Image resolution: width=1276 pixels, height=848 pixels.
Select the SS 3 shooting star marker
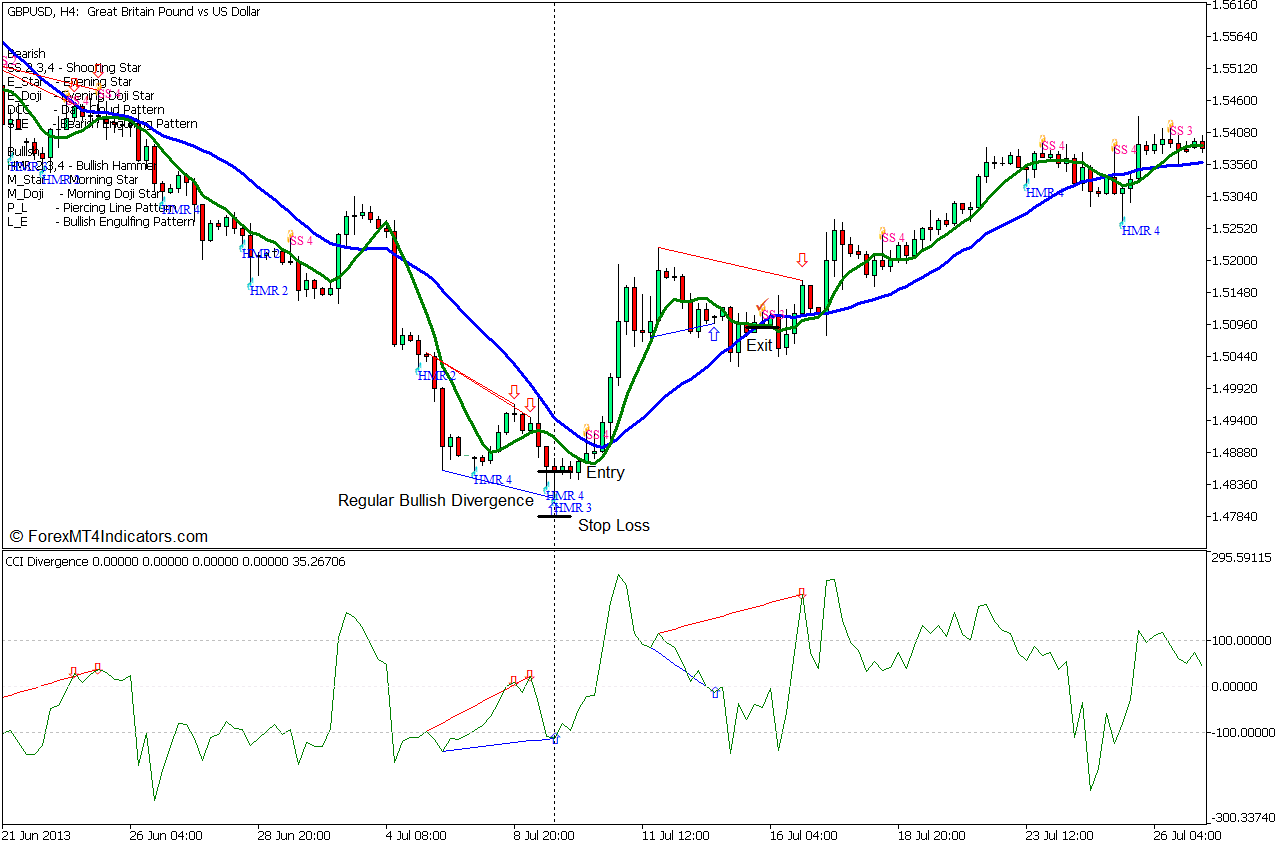[1181, 131]
